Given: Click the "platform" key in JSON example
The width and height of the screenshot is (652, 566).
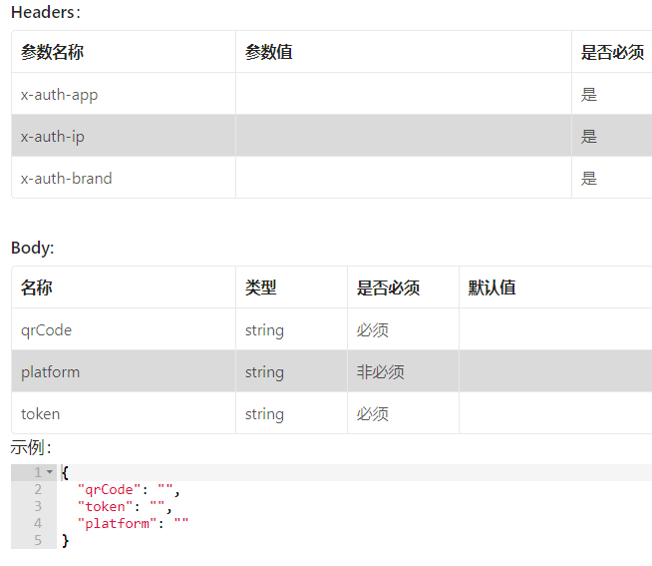Looking at the screenshot, I should coord(117,524).
